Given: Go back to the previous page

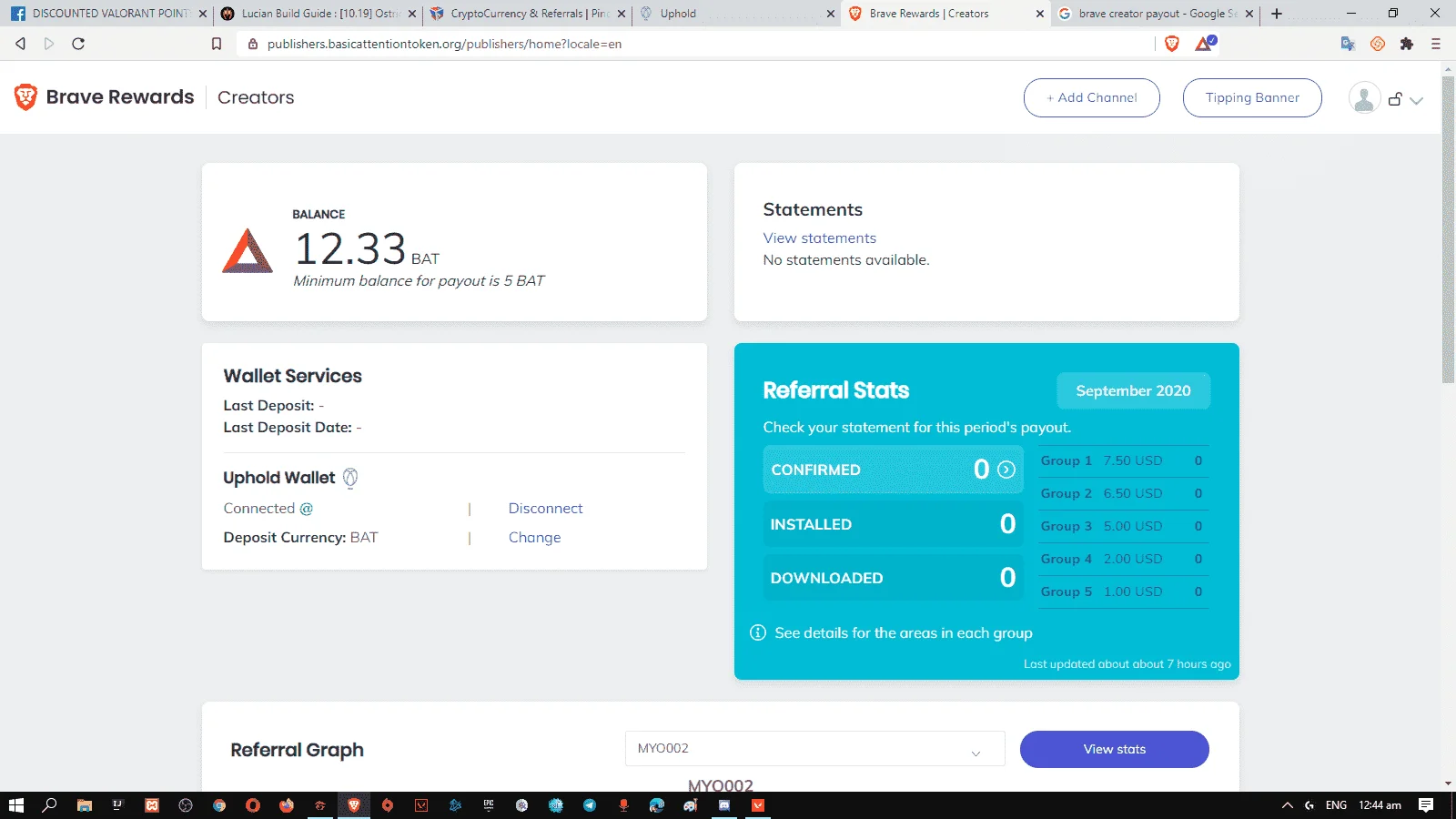Looking at the screenshot, I should pyautogui.click(x=20, y=44).
